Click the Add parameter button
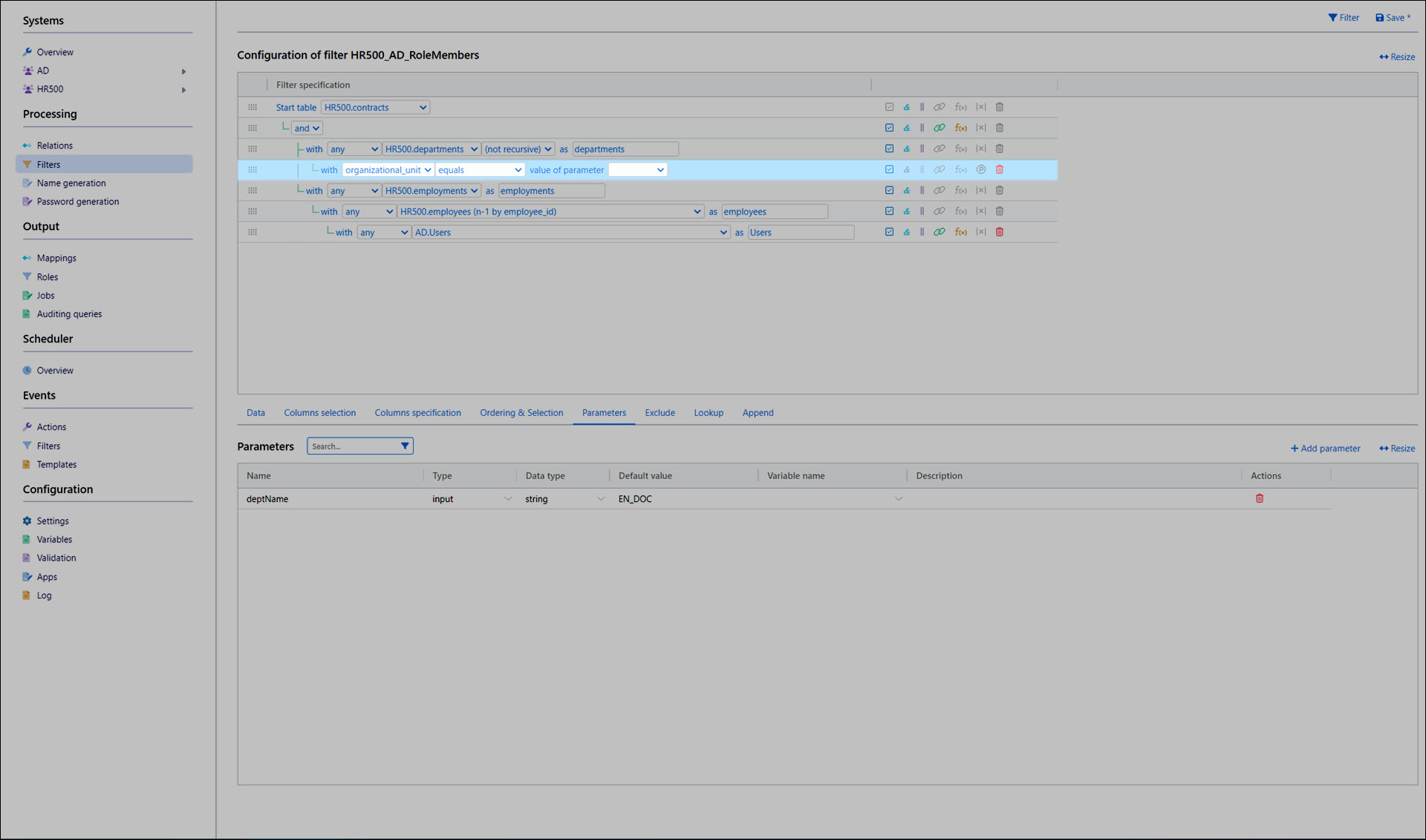1426x840 pixels. [x=1325, y=449]
